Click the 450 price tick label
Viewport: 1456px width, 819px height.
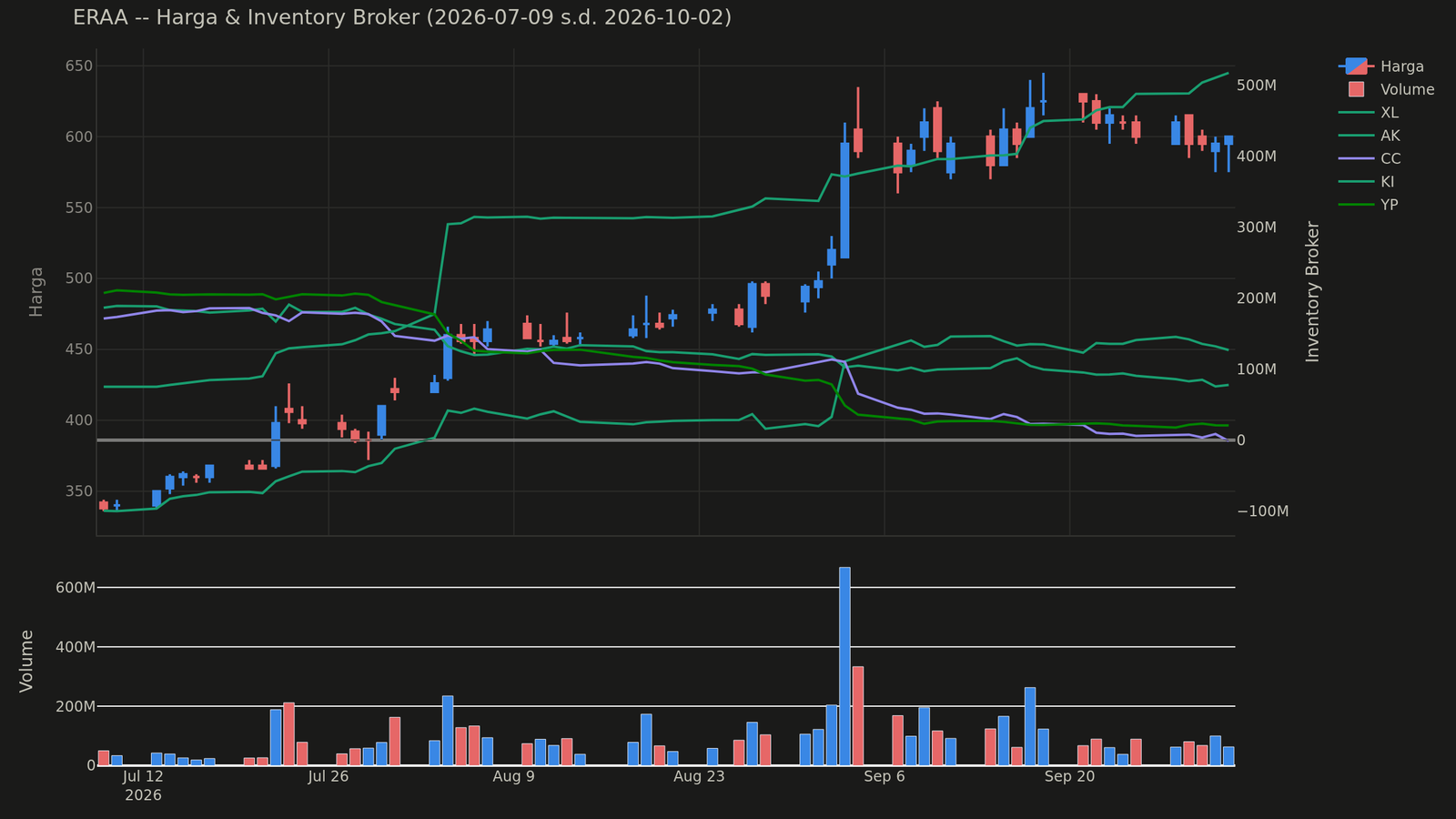78,349
